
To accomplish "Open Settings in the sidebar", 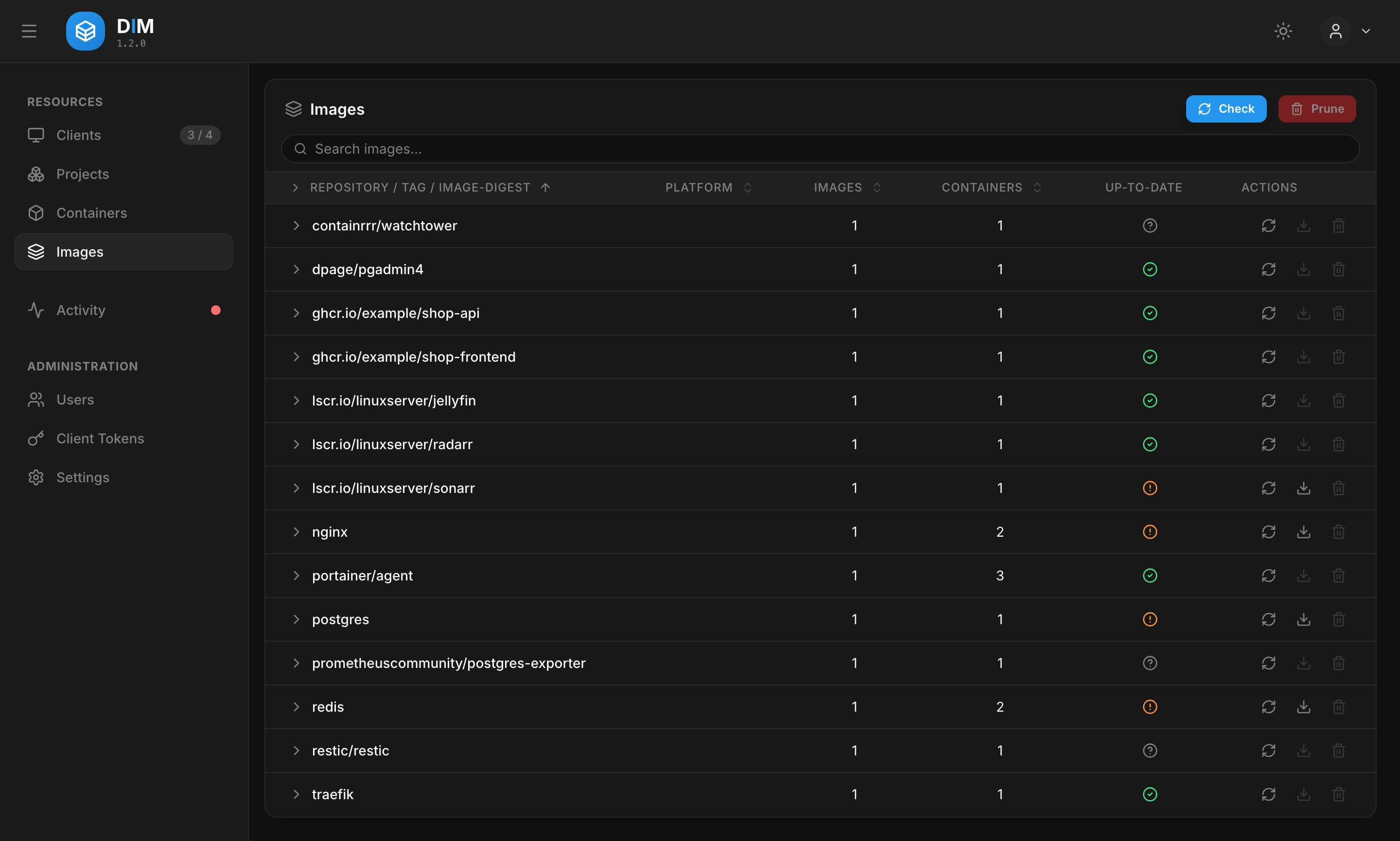I will click(123, 477).
